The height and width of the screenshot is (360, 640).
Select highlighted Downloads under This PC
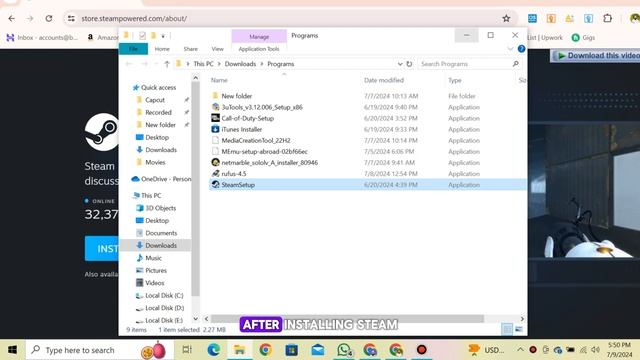[157, 245]
